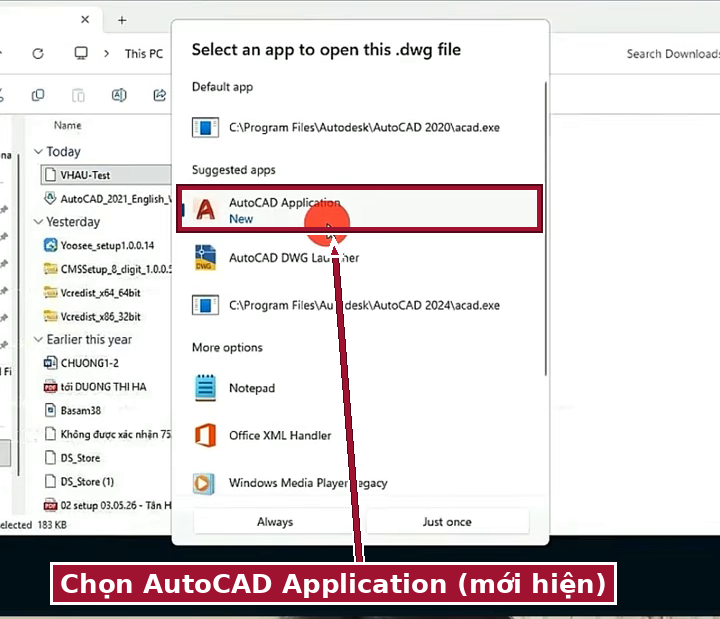Expand breadcrumb chevron before This PC
720x619 pixels.
107,54
